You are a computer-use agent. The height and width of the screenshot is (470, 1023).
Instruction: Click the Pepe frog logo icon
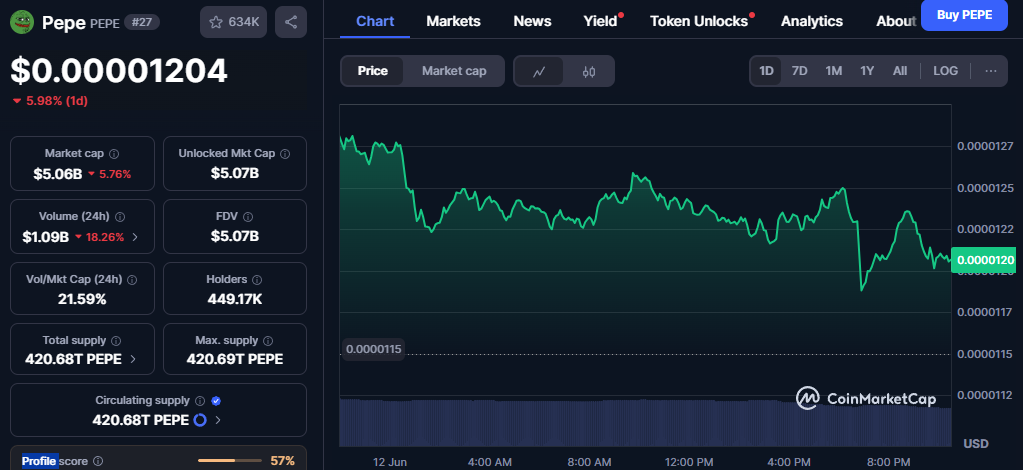coord(22,22)
